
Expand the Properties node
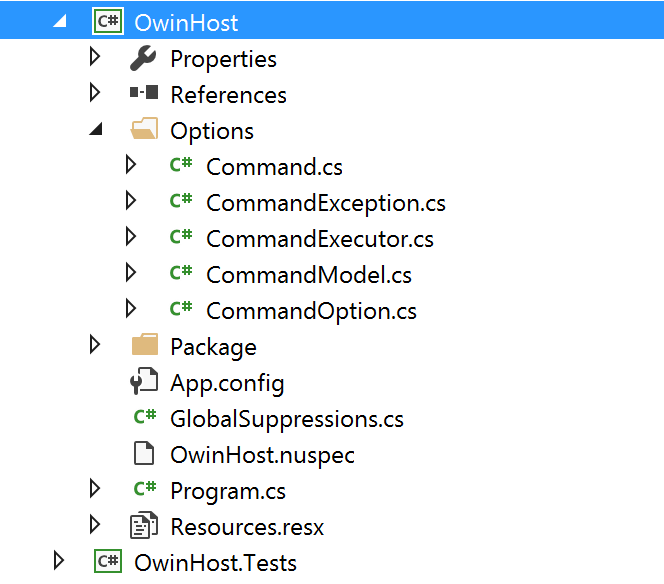[95, 57]
